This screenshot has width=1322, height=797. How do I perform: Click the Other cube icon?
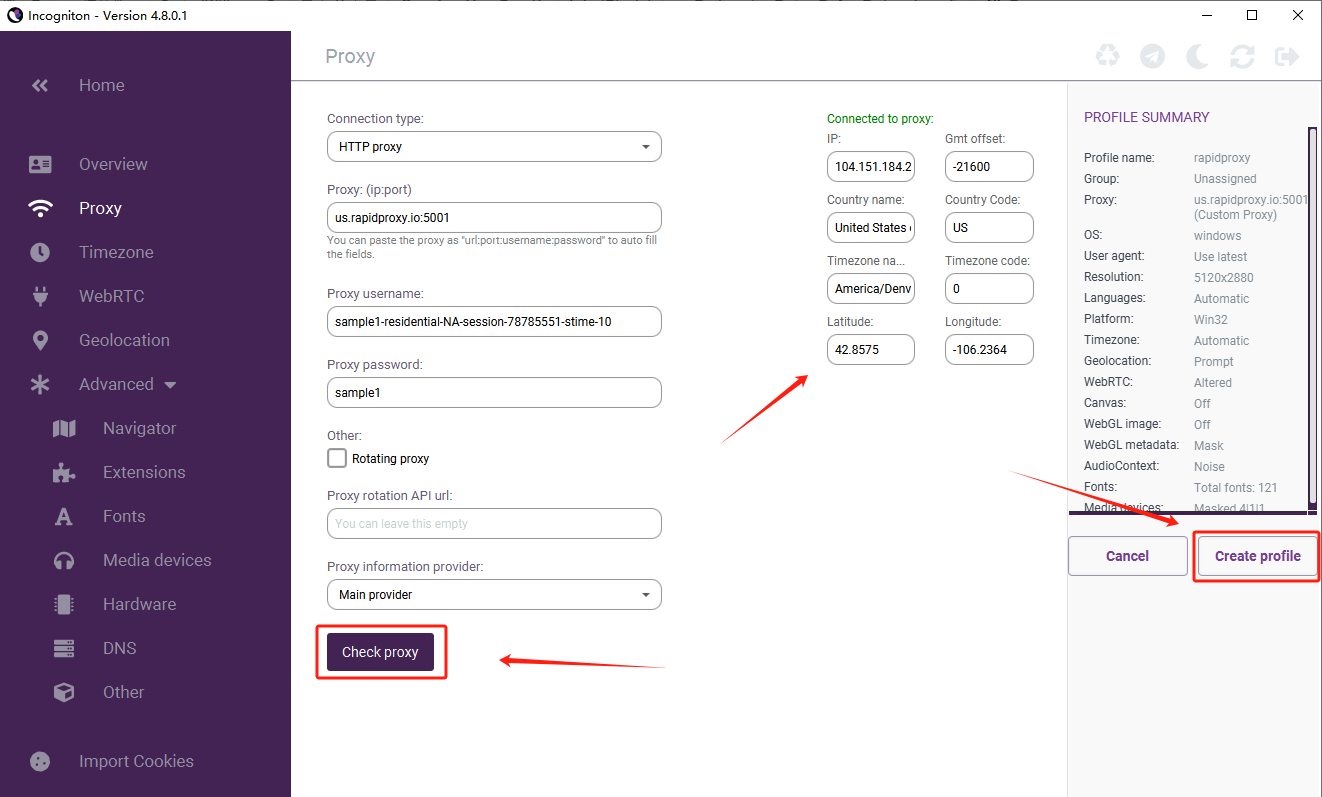tap(64, 692)
